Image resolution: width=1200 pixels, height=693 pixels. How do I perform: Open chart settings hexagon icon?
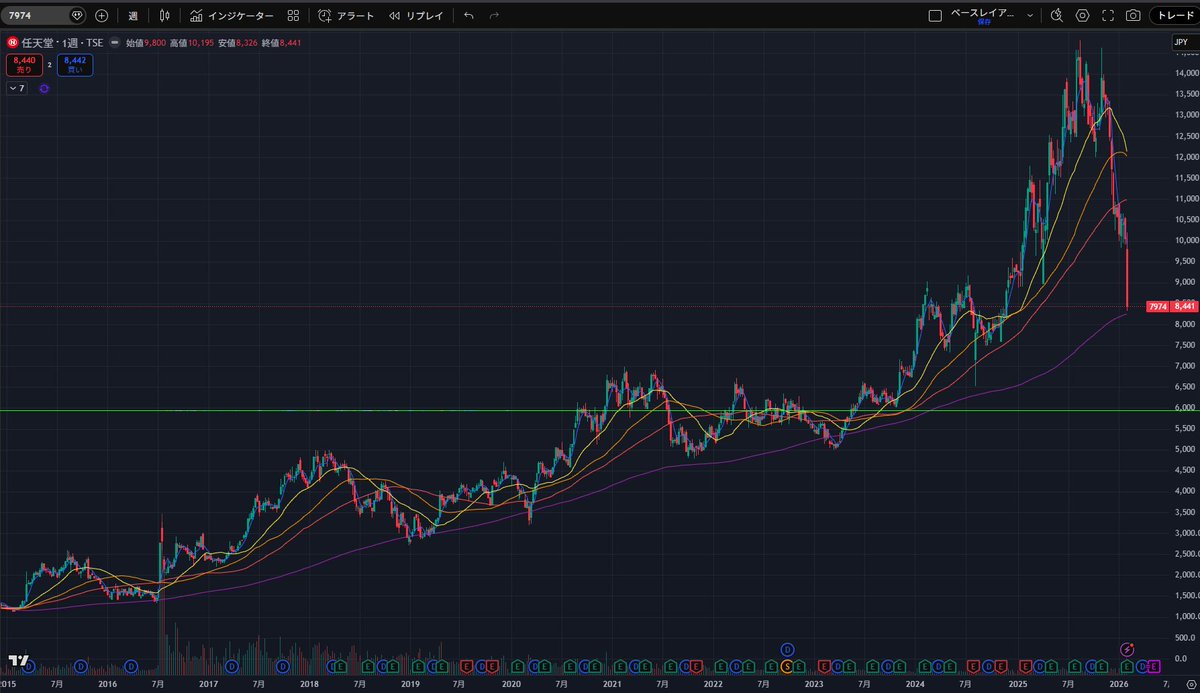(x=1082, y=16)
